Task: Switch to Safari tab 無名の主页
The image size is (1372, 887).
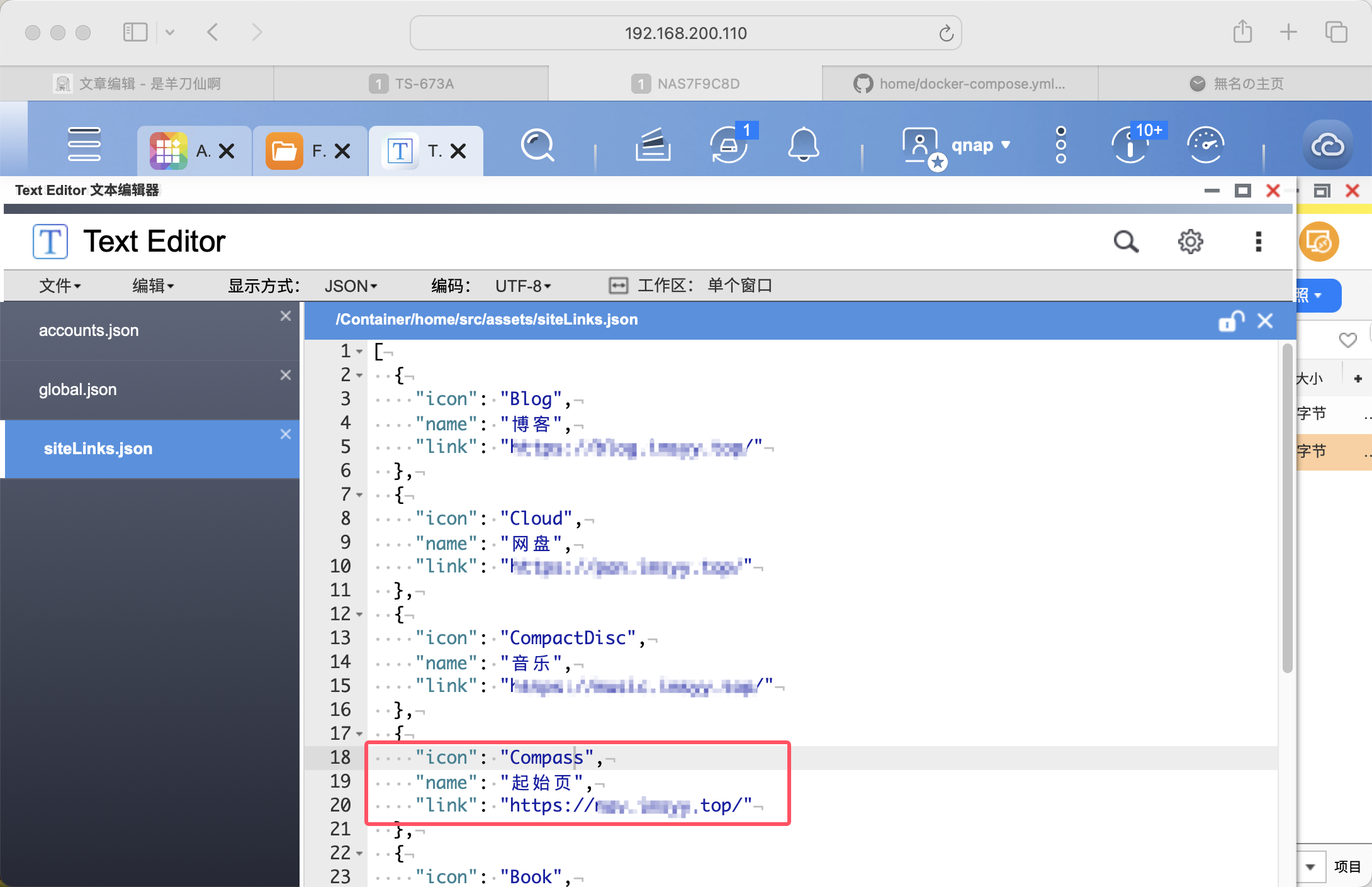Action: pyautogui.click(x=1235, y=84)
